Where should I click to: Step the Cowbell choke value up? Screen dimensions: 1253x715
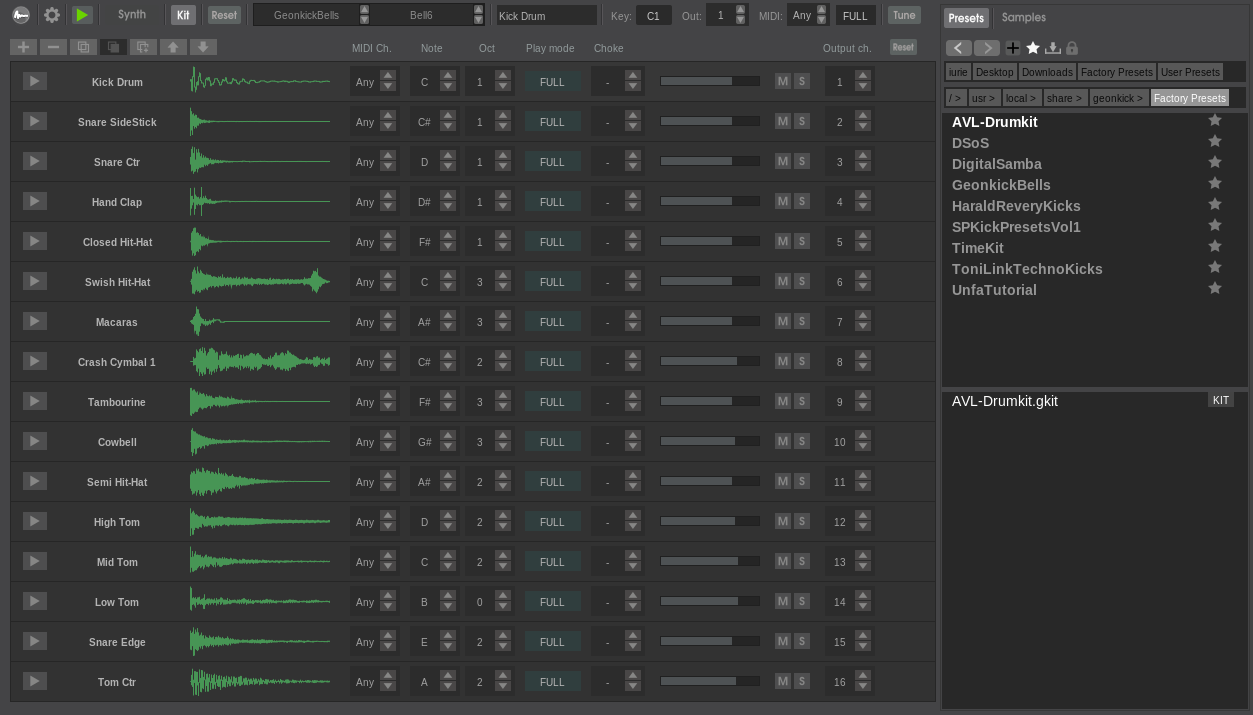click(x=633, y=435)
